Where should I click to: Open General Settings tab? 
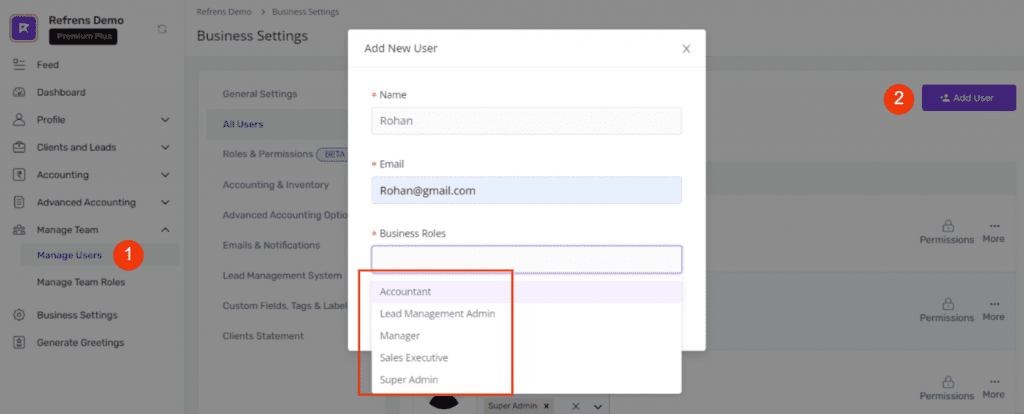pyautogui.click(x=260, y=94)
